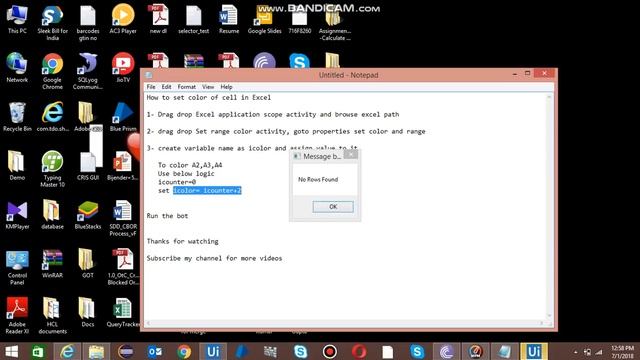This screenshot has height=360, width=640.
Task: Open the This PC desktop icon
Action: coord(17,19)
